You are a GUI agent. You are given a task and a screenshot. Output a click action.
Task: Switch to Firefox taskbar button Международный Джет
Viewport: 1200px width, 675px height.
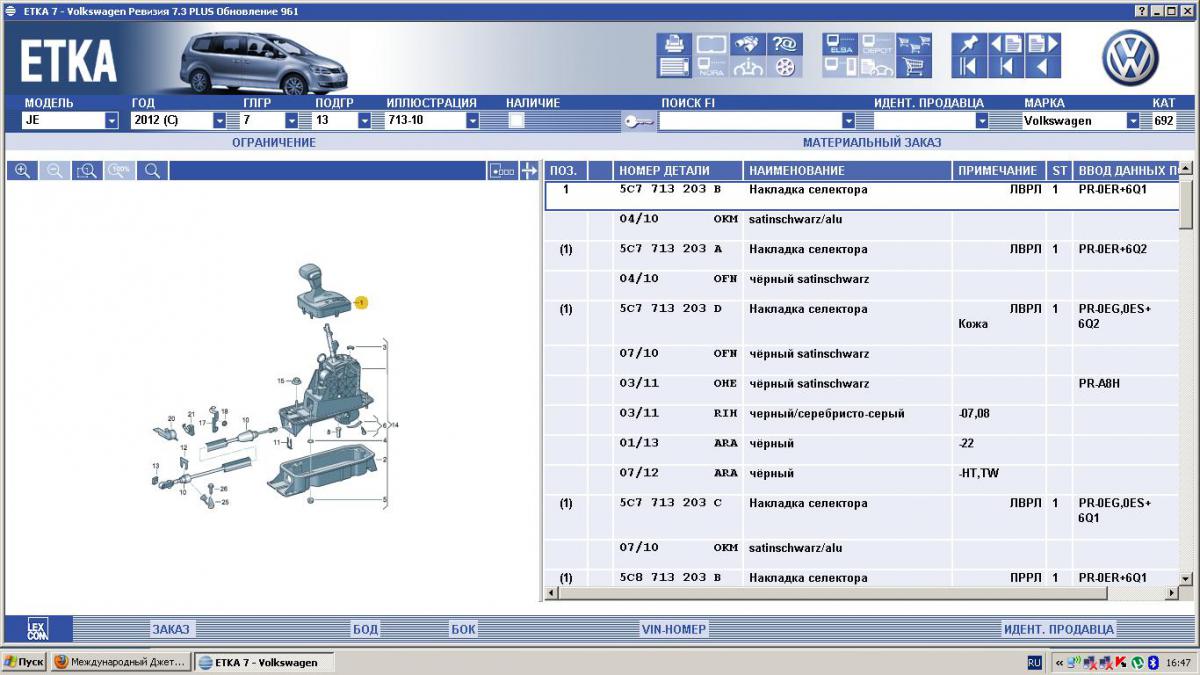click(x=119, y=662)
